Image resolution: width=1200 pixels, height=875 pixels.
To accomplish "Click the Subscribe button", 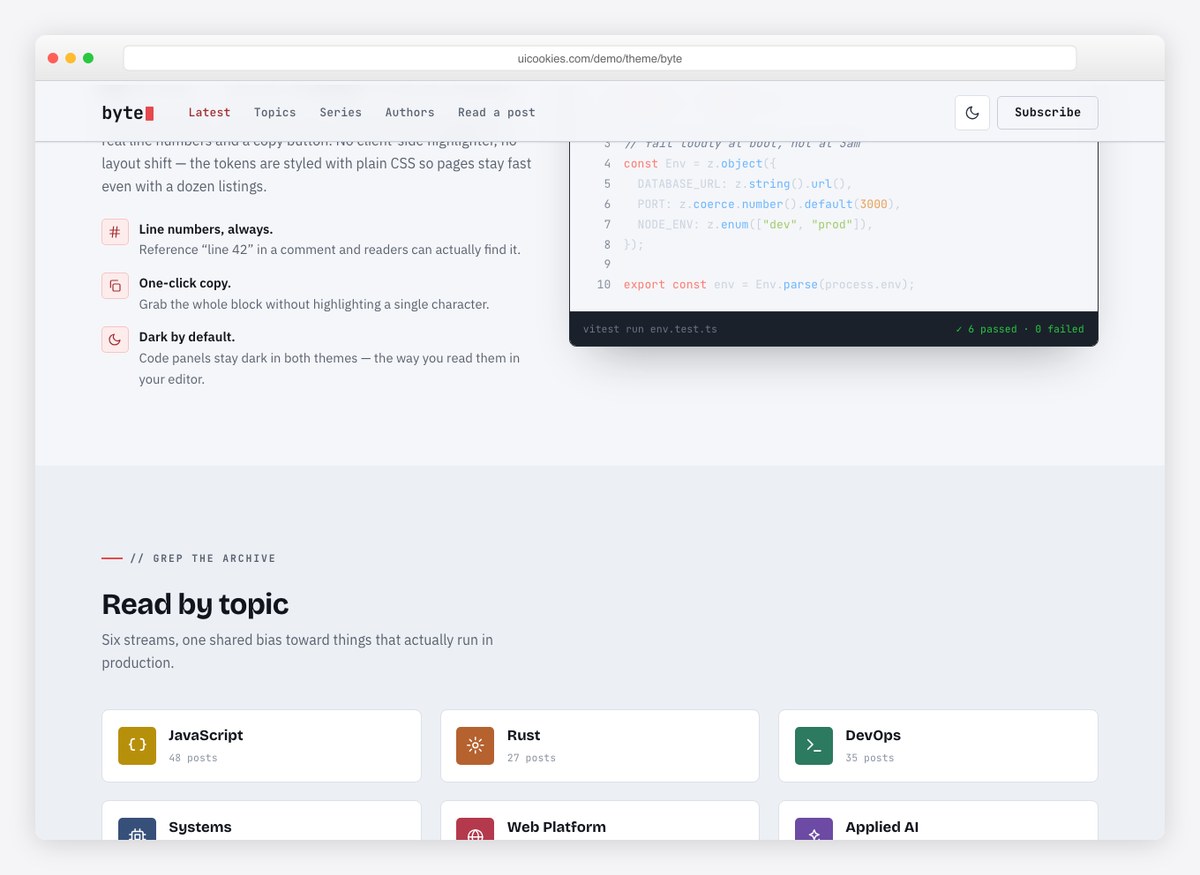I will coord(1047,113).
